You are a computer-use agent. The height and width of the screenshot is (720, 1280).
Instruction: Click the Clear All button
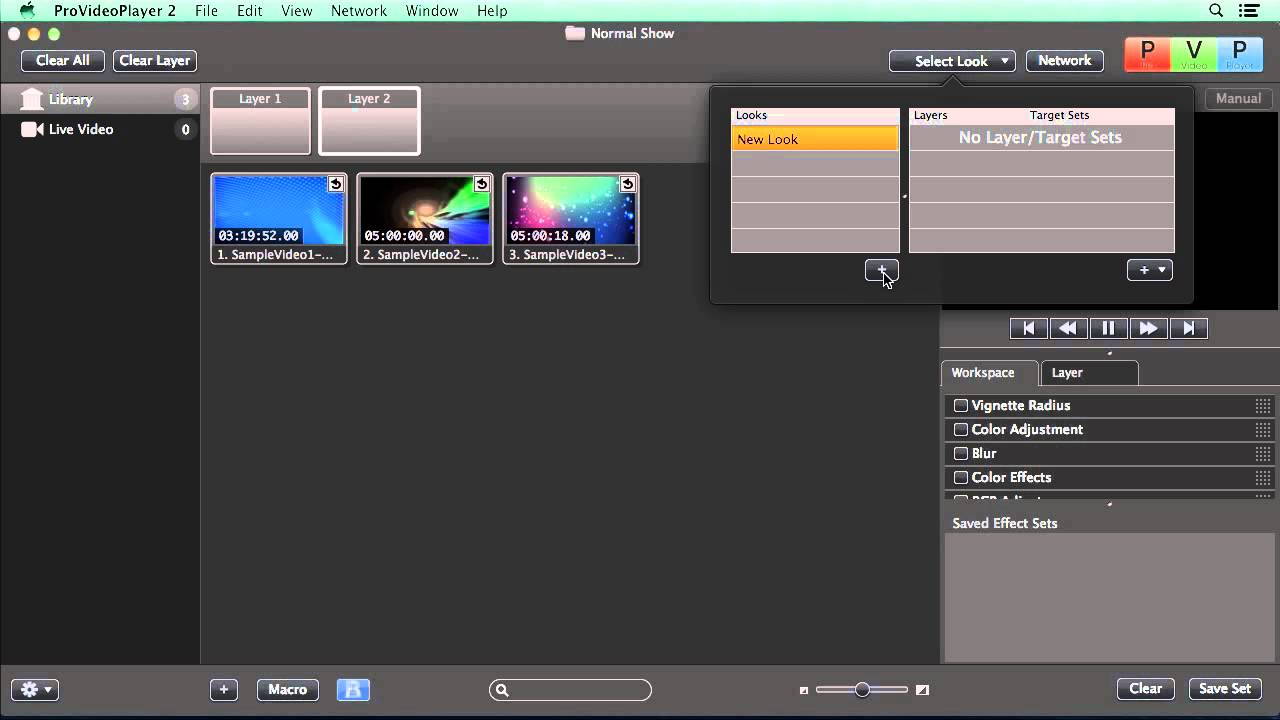[63, 61]
